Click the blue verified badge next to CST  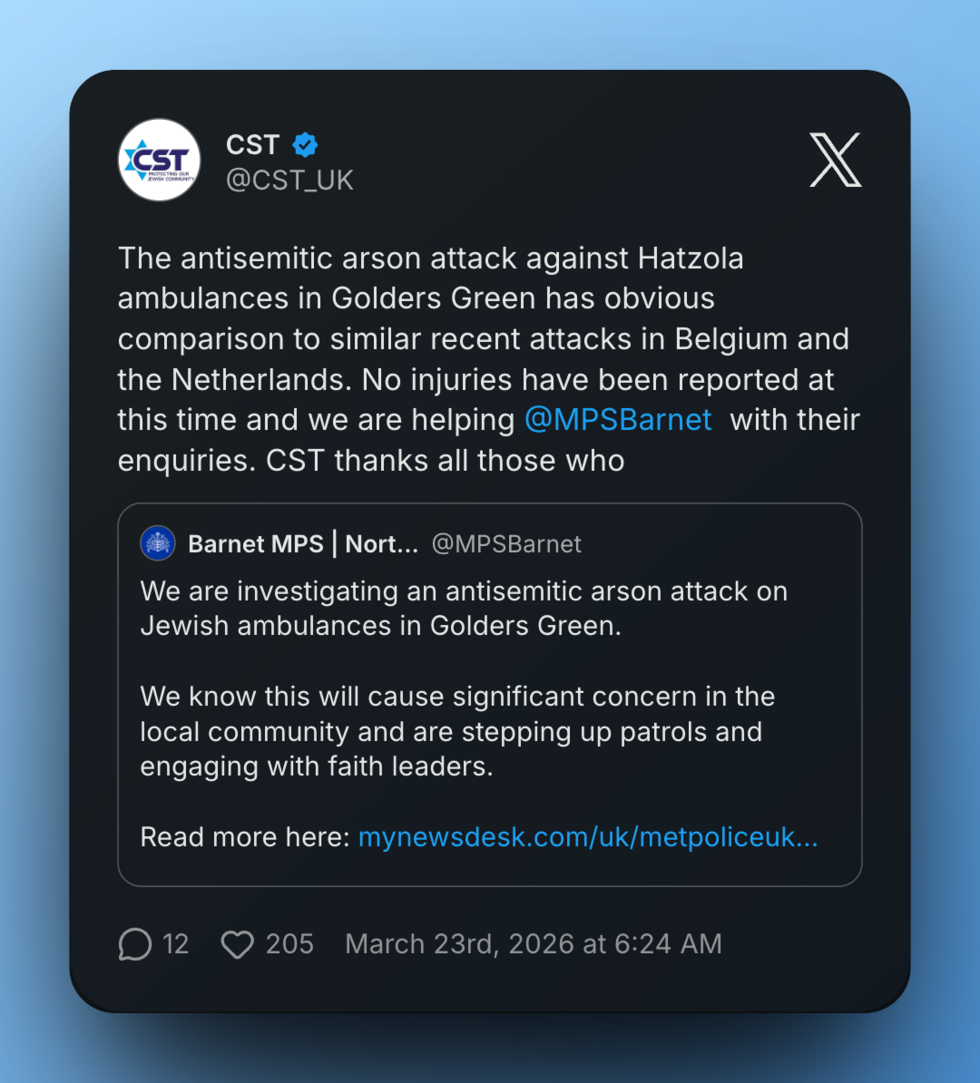305,145
